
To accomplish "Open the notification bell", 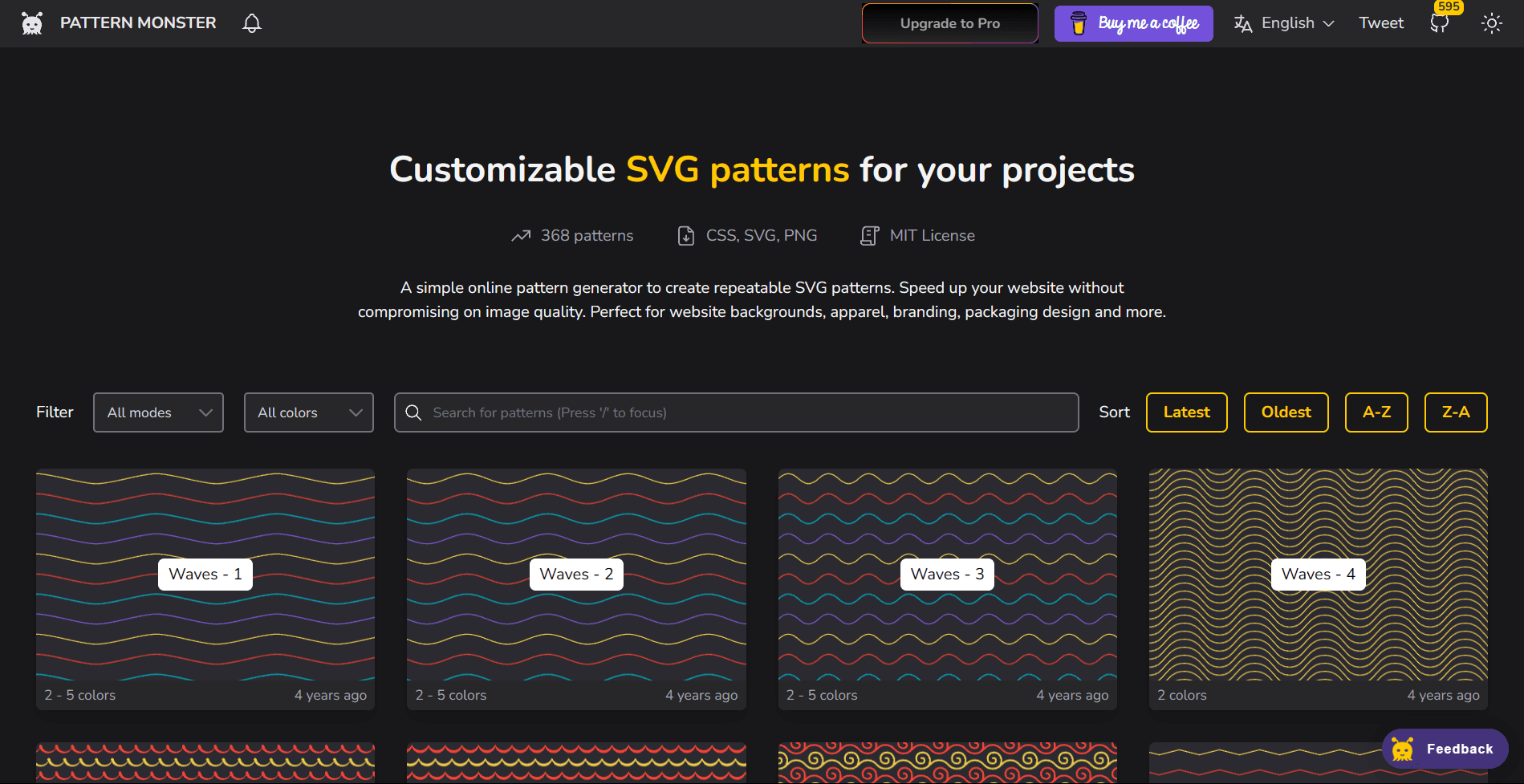I will [x=251, y=22].
